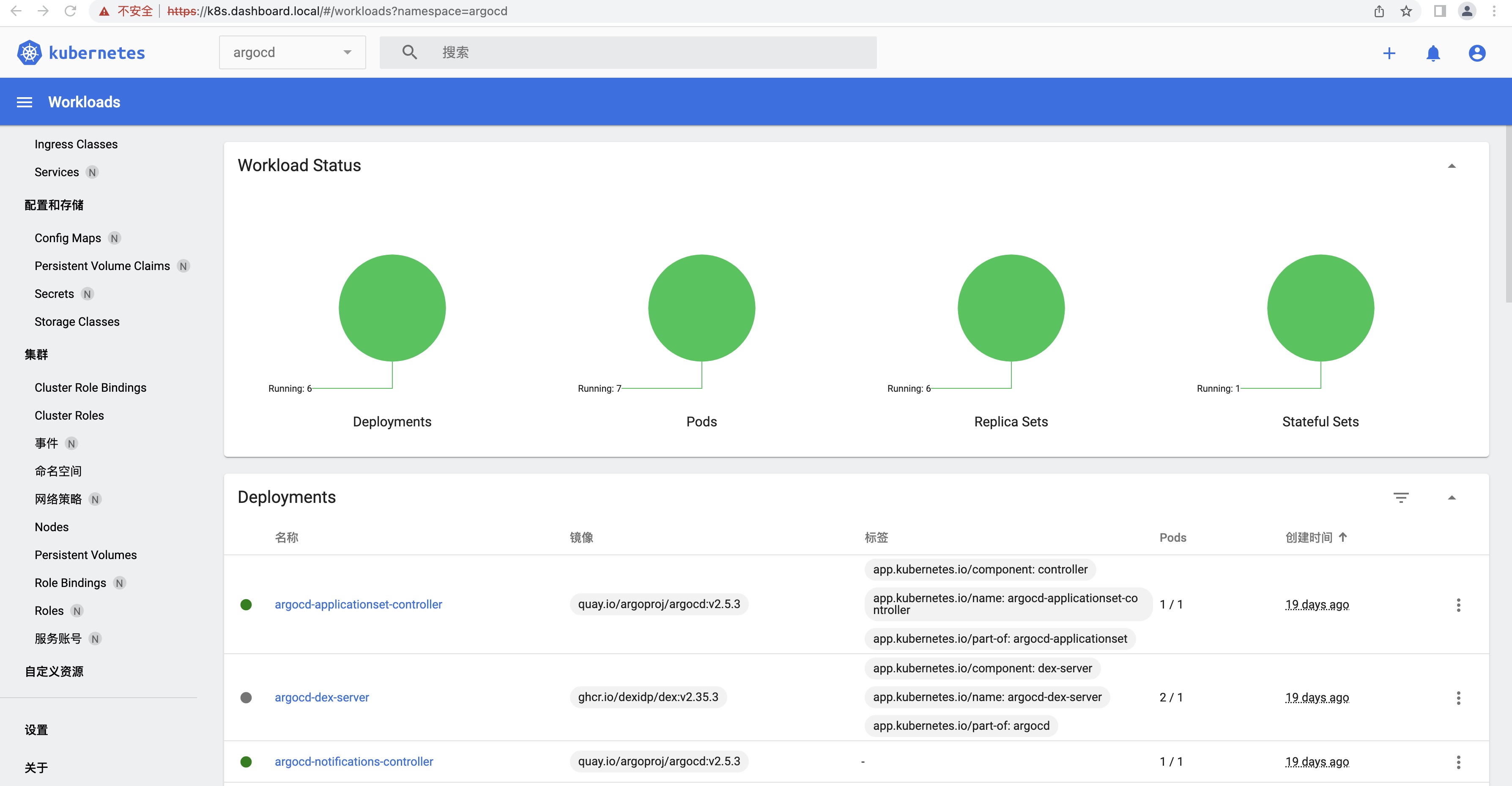Sort by creation time arrow
Viewport: 1512px width, 786px height.
point(1343,537)
